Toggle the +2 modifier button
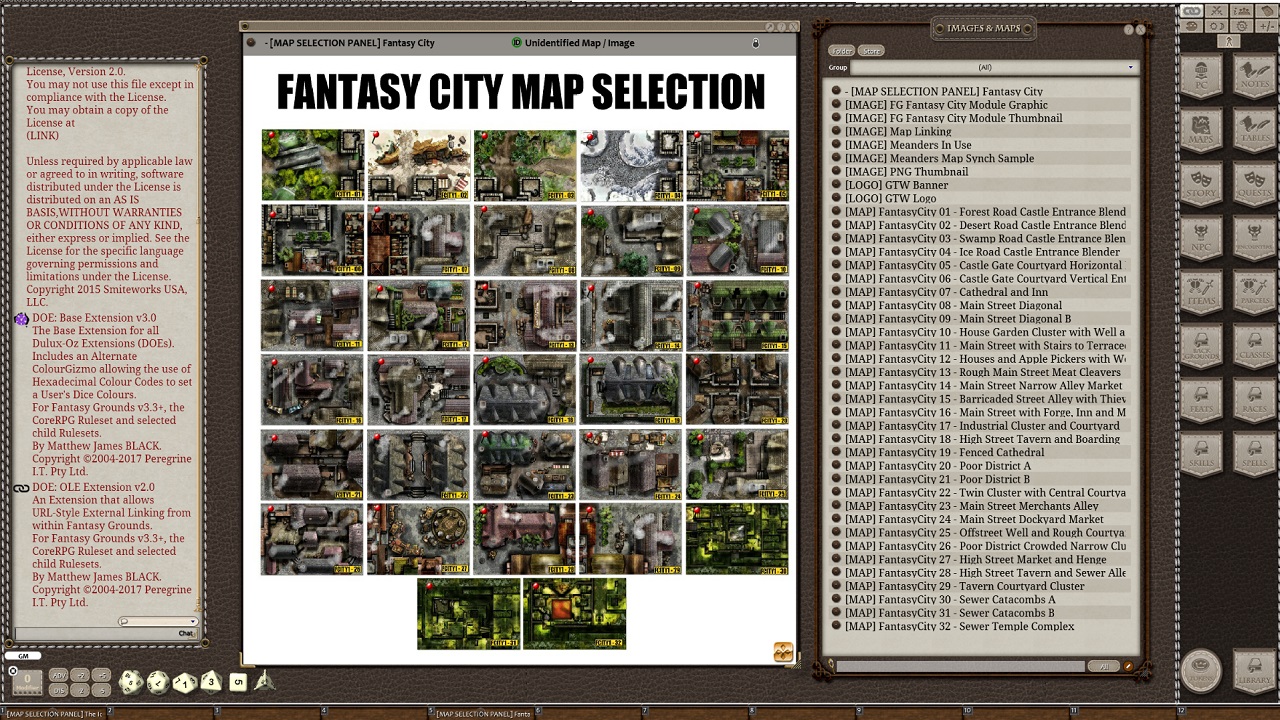The height and width of the screenshot is (720, 1280). pyautogui.click(x=81, y=676)
